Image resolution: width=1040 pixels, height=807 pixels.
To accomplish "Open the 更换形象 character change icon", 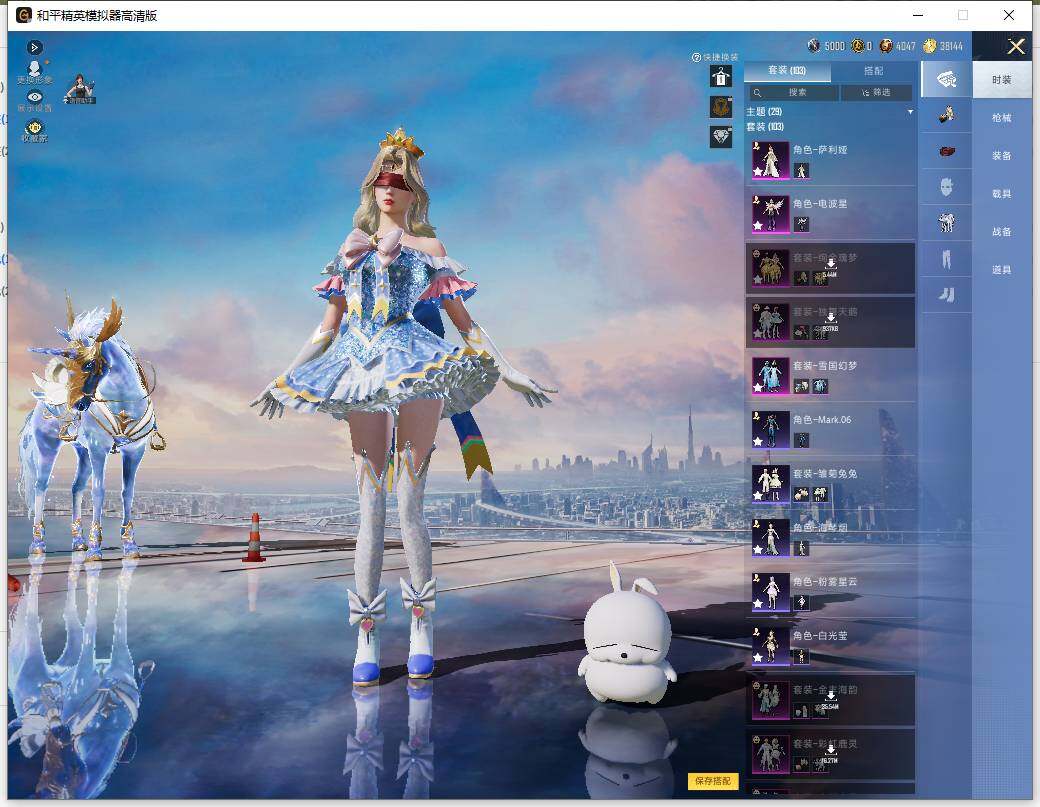I will (34, 72).
